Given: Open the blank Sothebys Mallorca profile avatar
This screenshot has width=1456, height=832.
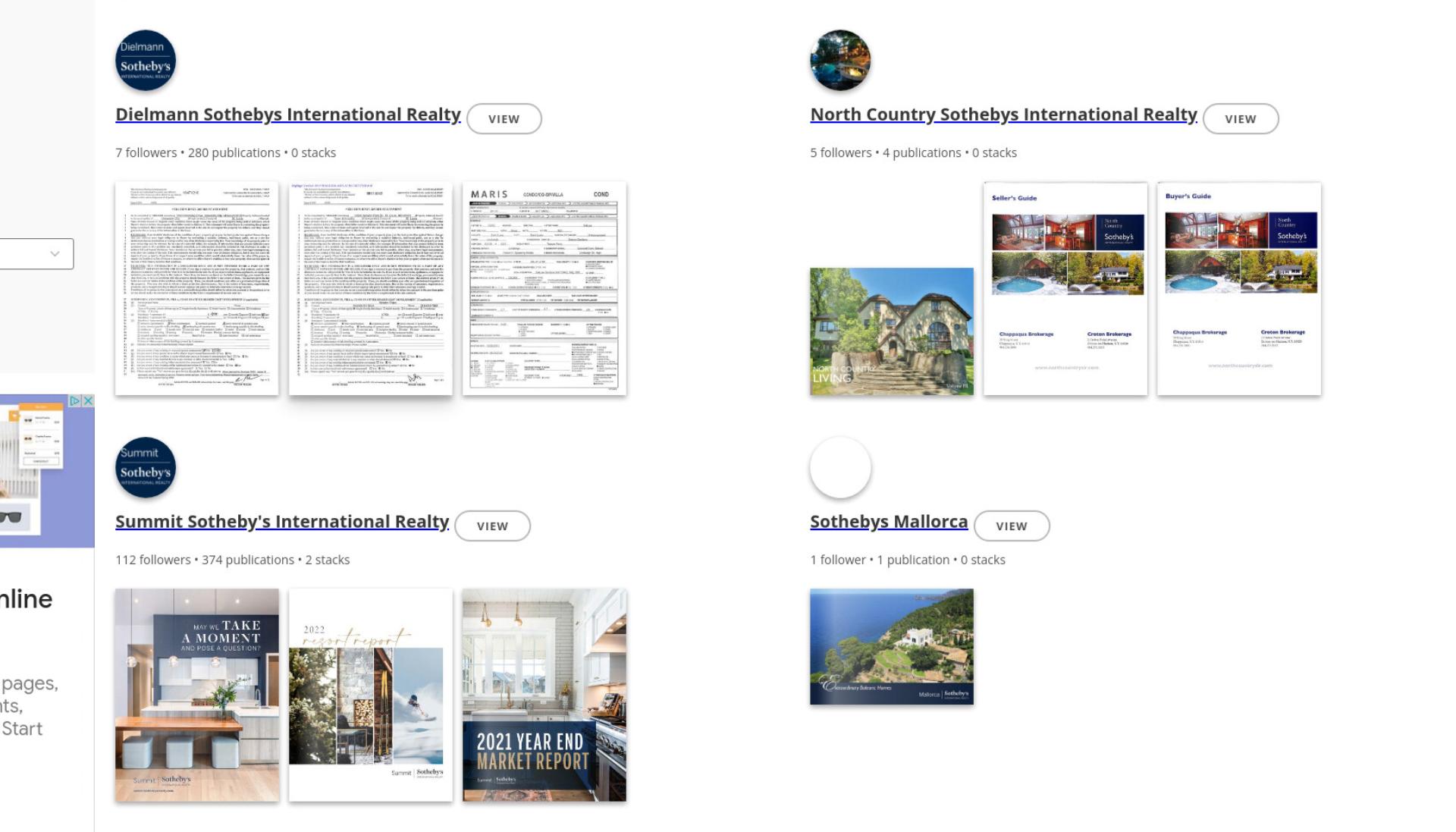Looking at the screenshot, I should 840,467.
